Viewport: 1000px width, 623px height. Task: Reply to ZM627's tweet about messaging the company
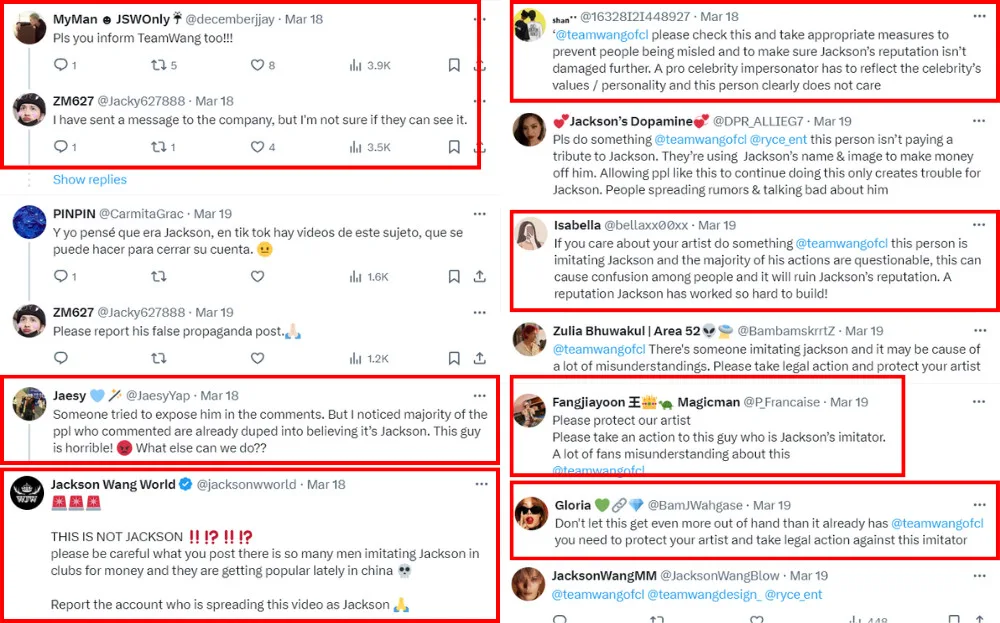pos(59,147)
